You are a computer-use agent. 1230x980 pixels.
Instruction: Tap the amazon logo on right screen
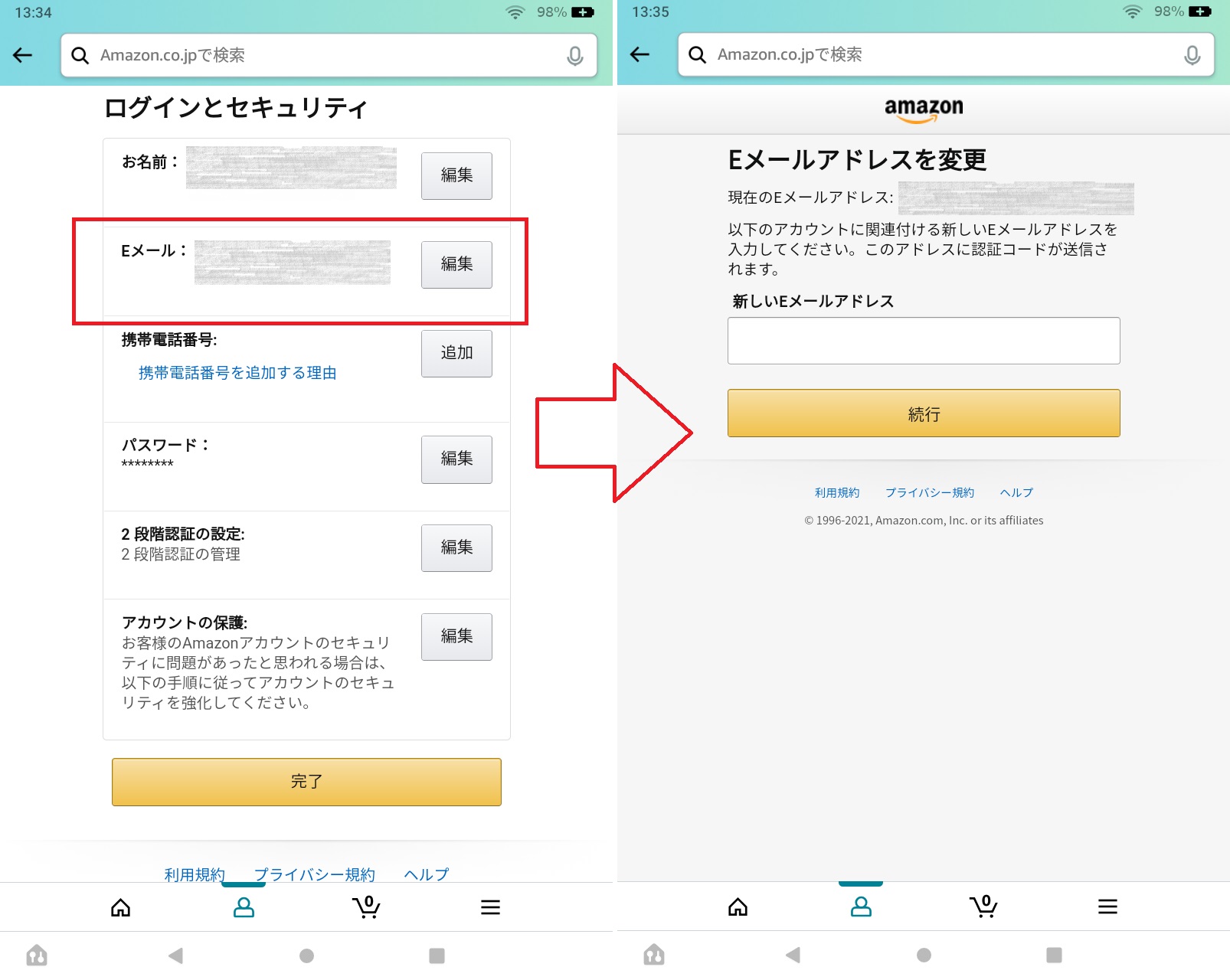924,109
